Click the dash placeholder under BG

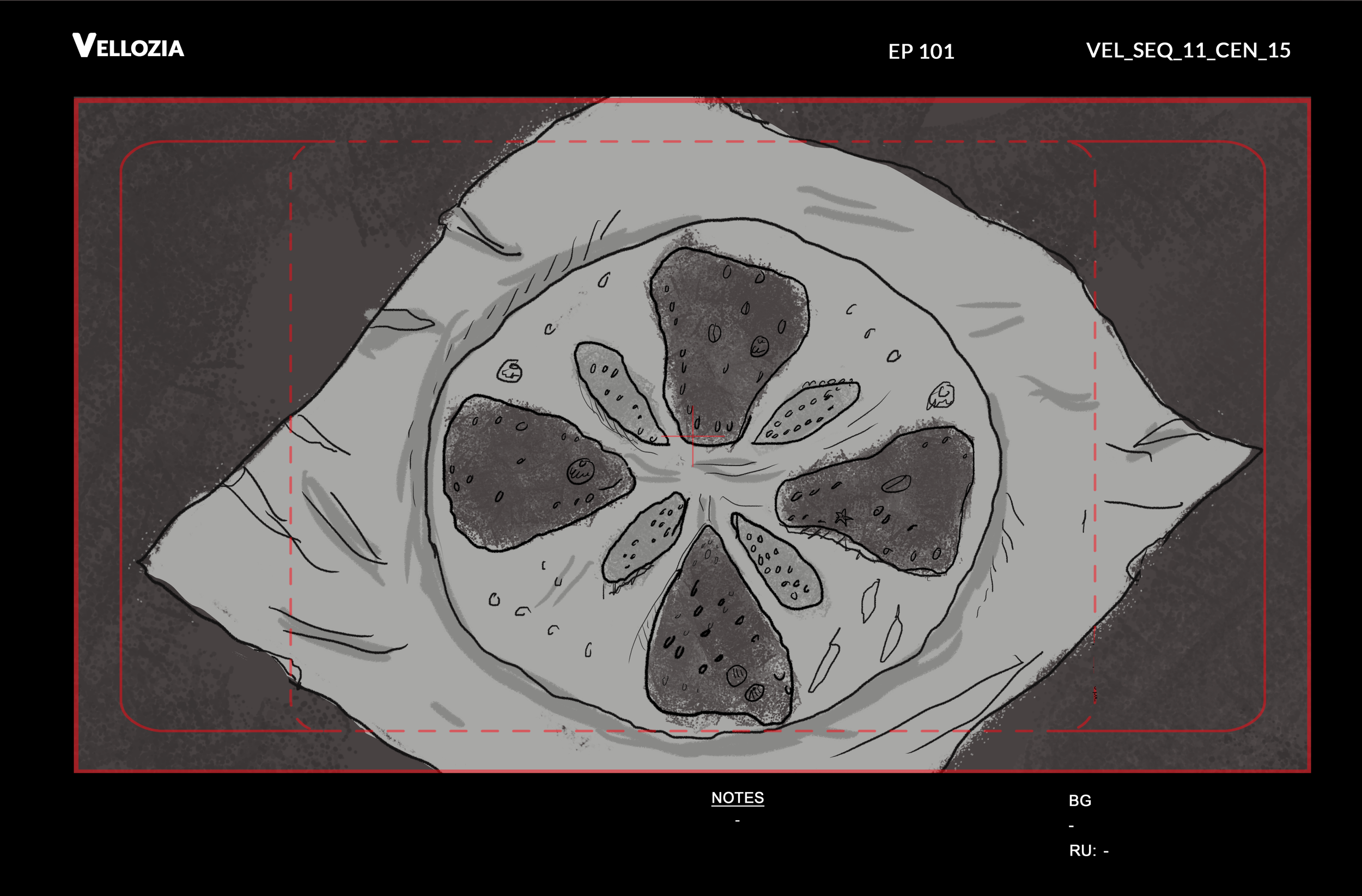[1071, 826]
